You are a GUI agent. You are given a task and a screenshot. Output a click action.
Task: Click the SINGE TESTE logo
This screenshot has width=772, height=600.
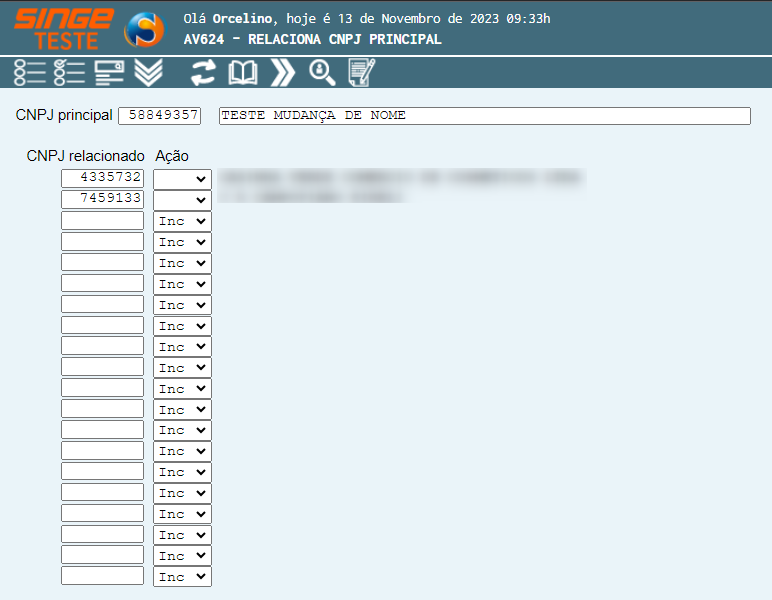pos(64,29)
